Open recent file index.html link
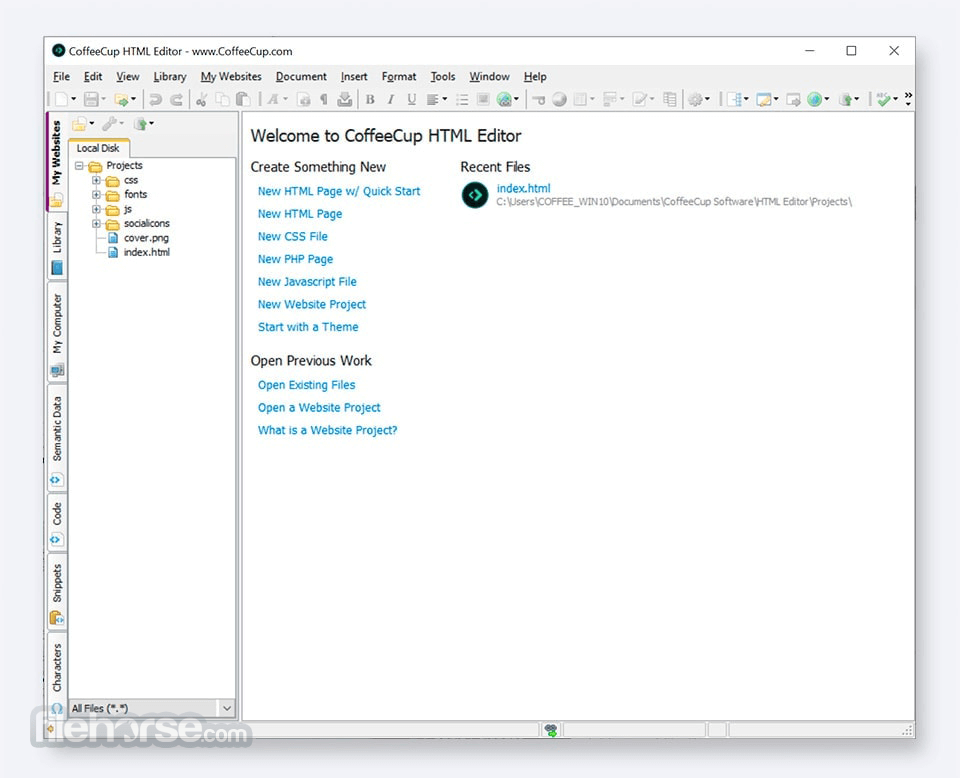The width and height of the screenshot is (960, 778). point(523,189)
